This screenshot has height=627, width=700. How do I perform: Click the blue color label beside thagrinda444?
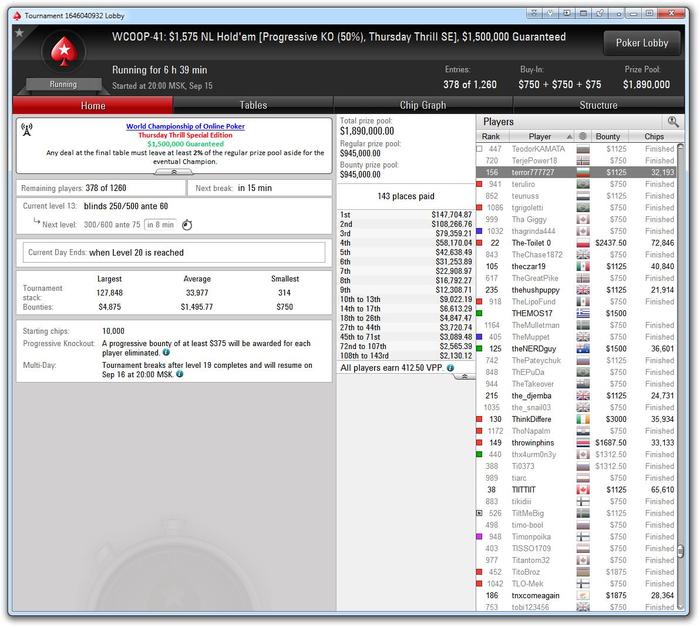point(479,231)
